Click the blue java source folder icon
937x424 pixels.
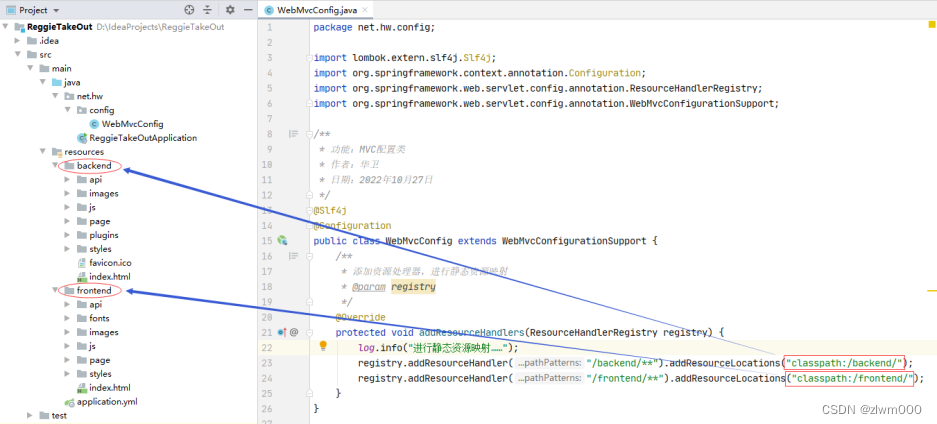coord(57,82)
